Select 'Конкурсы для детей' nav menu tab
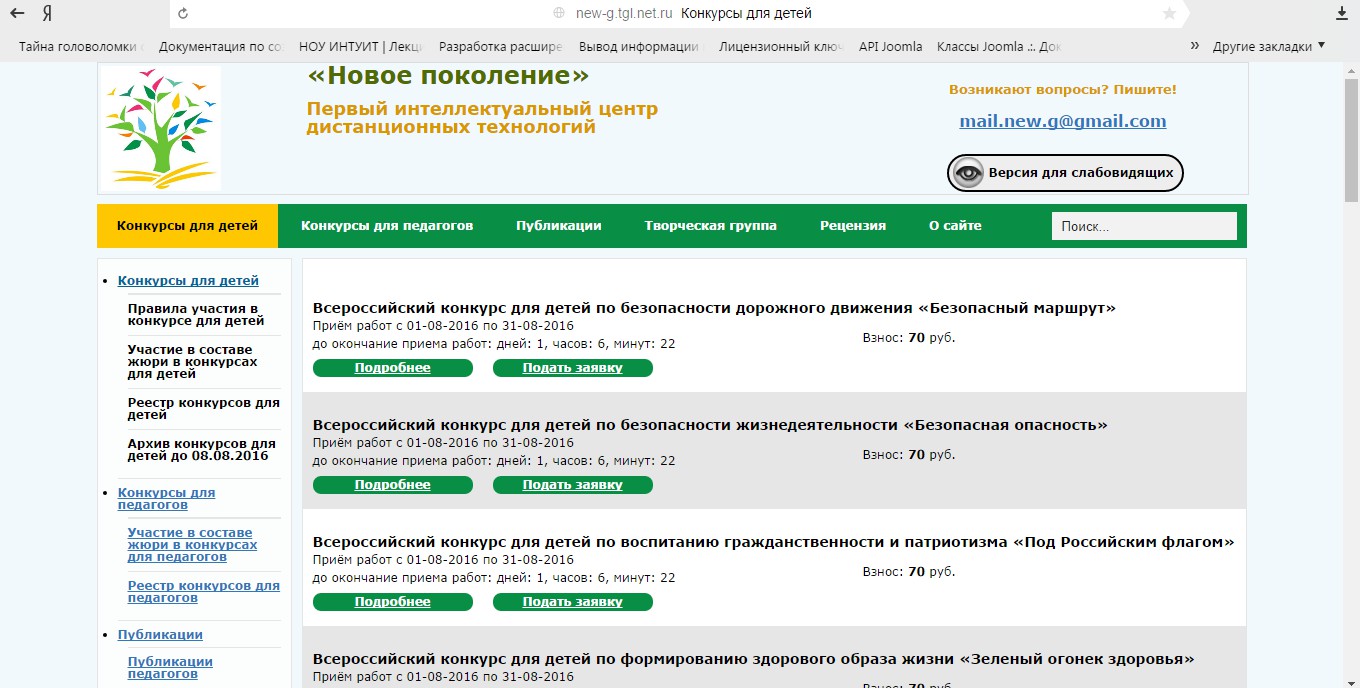The image size is (1360, 688). click(x=187, y=226)
